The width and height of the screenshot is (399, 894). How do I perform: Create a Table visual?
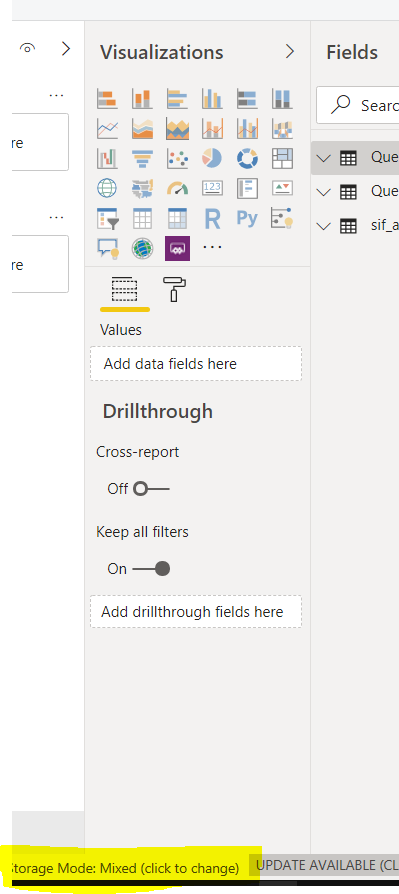pos(142,218)
